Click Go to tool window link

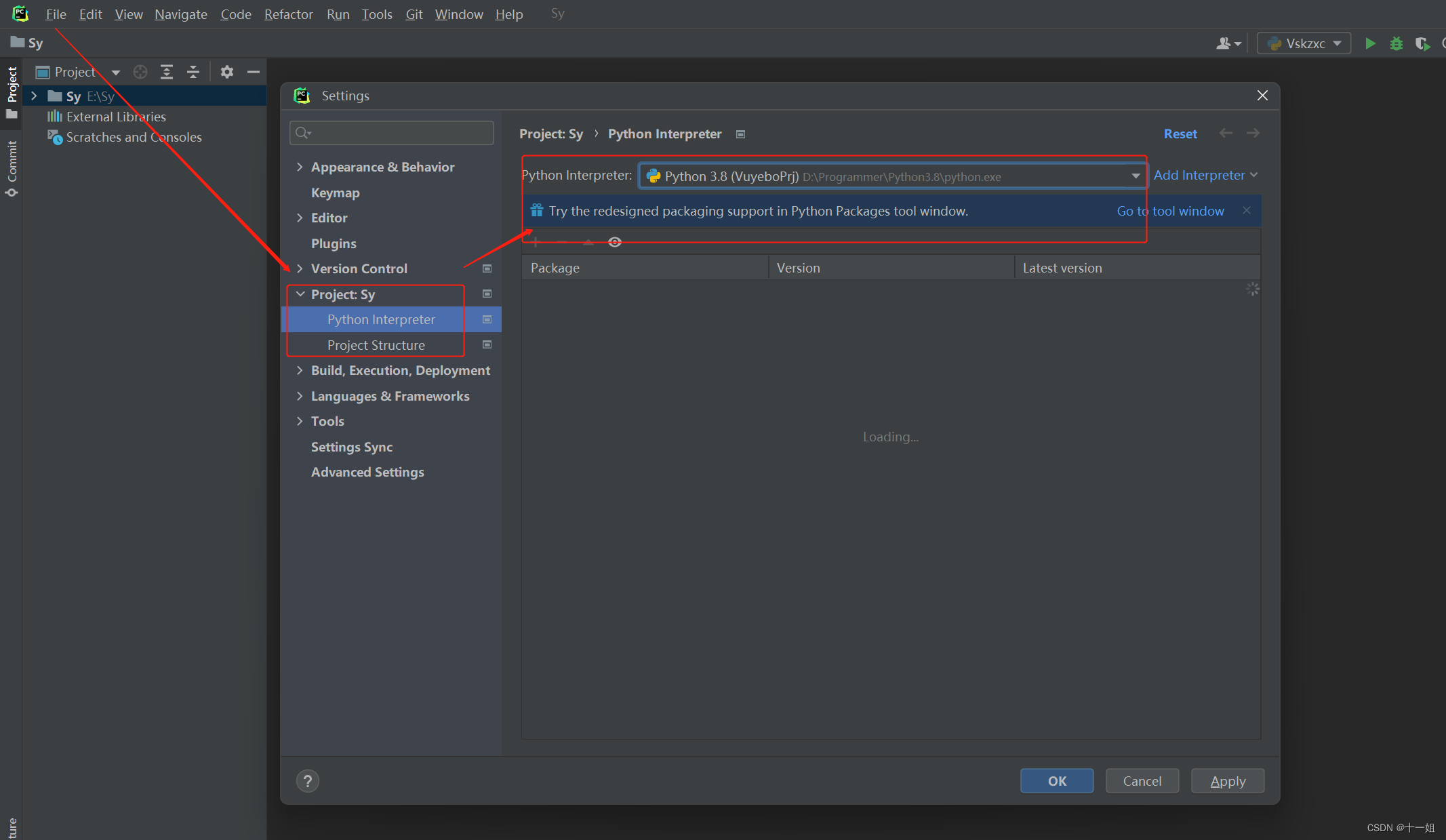click(x=1170, y=211)
